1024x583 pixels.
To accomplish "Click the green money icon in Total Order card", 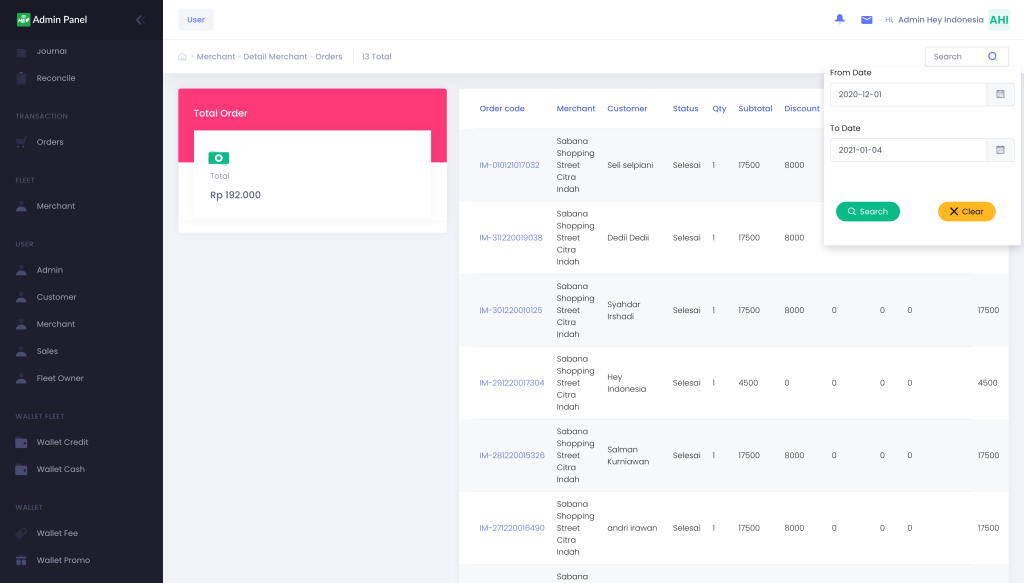I will click(x=219, y=158).
